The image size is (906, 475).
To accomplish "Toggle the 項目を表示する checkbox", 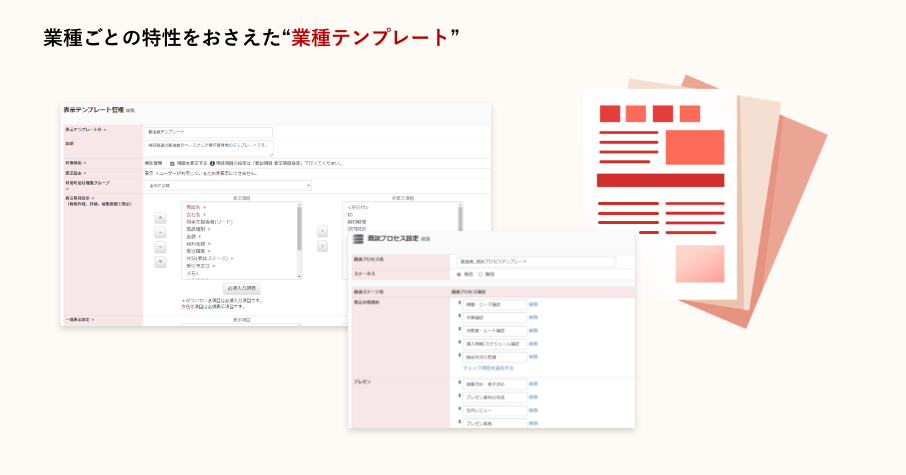I will (172, 162).
